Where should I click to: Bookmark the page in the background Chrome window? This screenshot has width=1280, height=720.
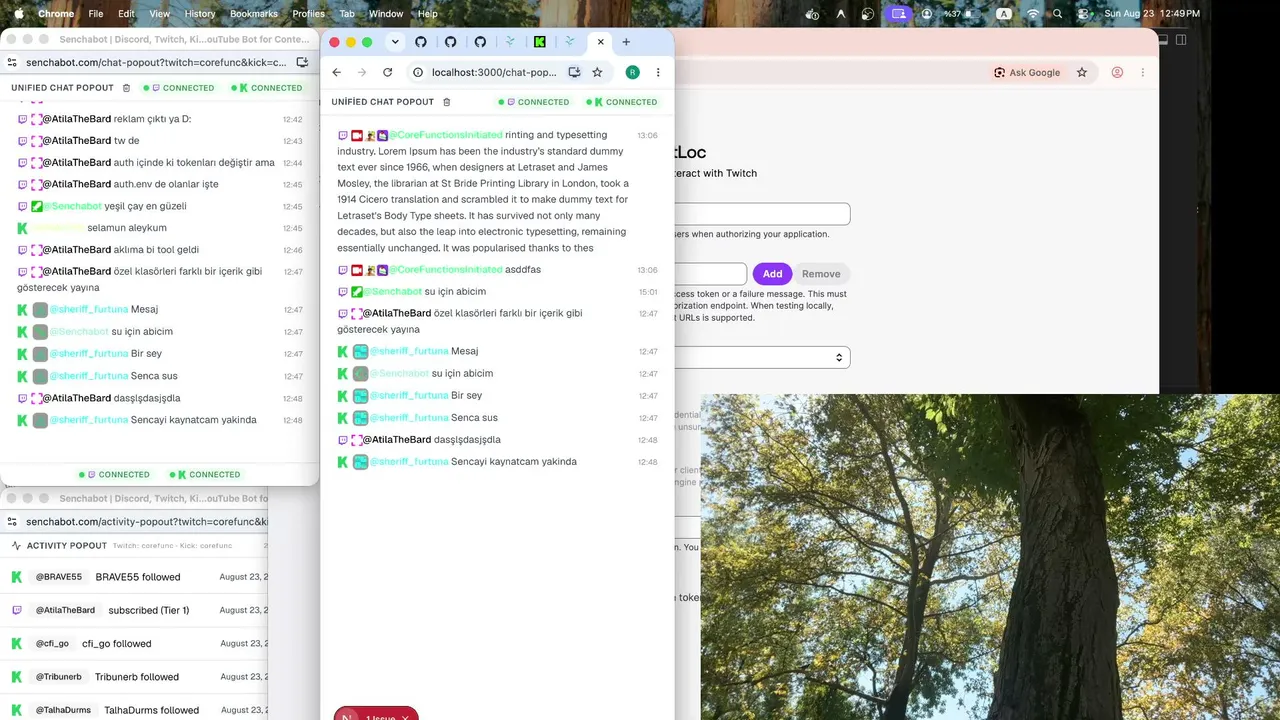click(x=1082, y=72)
